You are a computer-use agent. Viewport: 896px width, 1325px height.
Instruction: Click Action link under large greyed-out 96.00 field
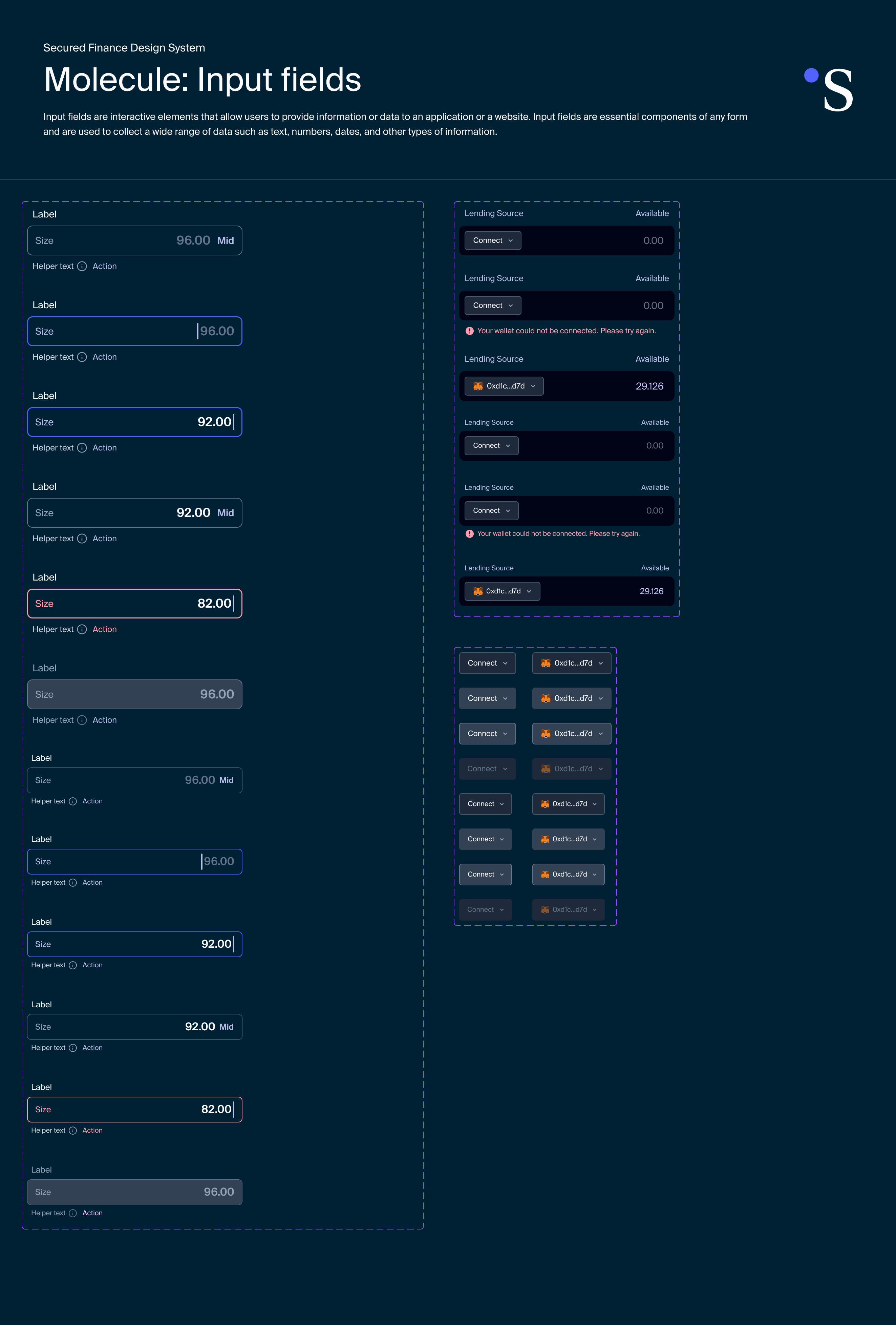(x=105, y=720)
